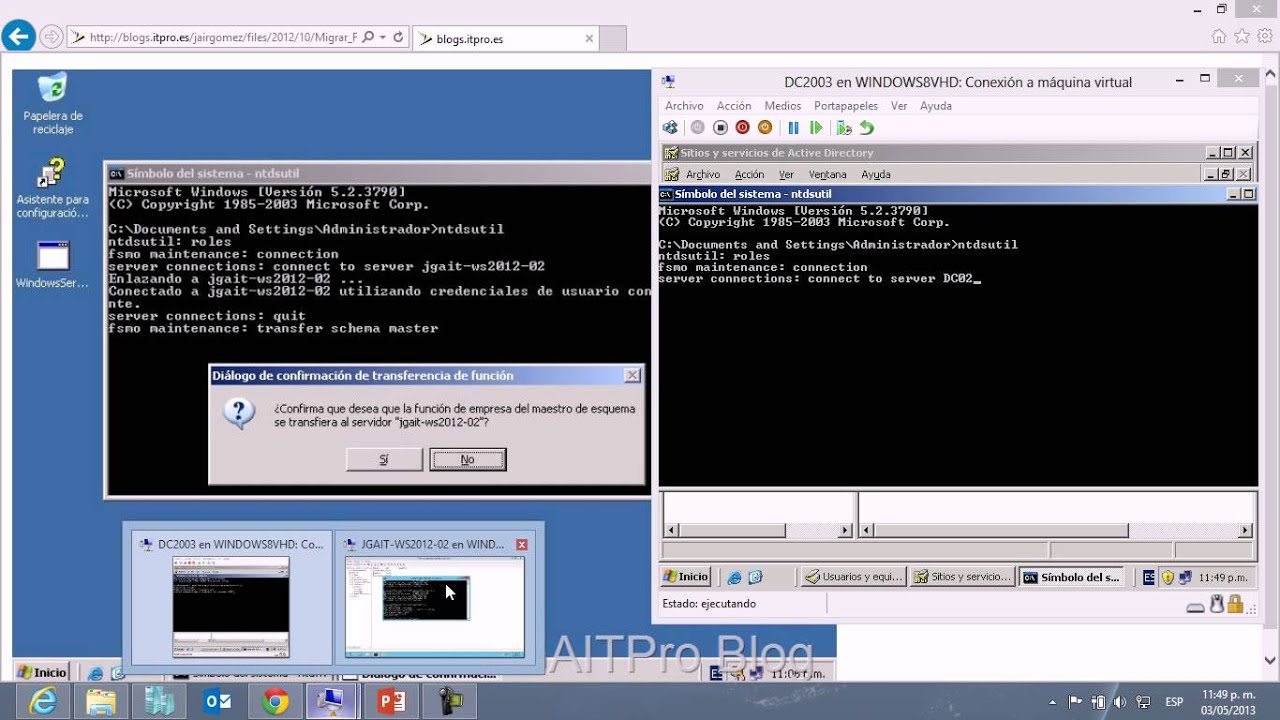
Task: Close the JGAIT-WS2012-02 preview with red X
Action: (521, 545)
